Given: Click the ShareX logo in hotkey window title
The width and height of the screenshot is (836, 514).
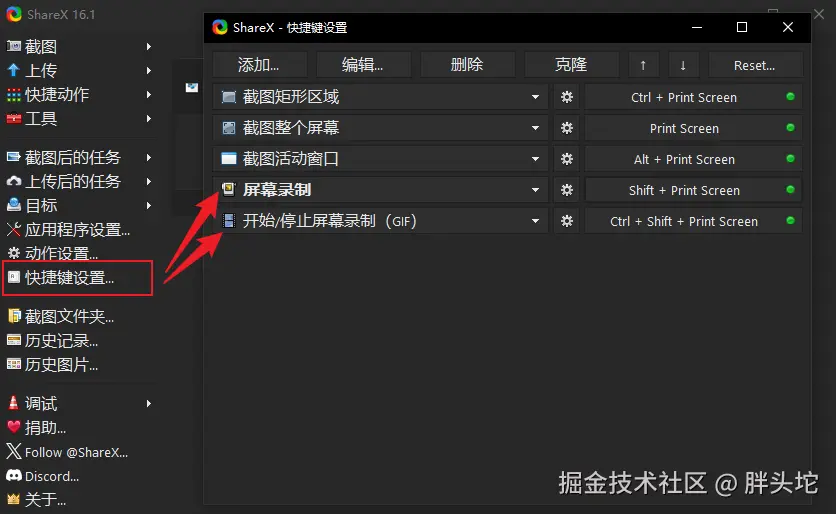Looking at the screenshot, I should (x=220, y=27).
